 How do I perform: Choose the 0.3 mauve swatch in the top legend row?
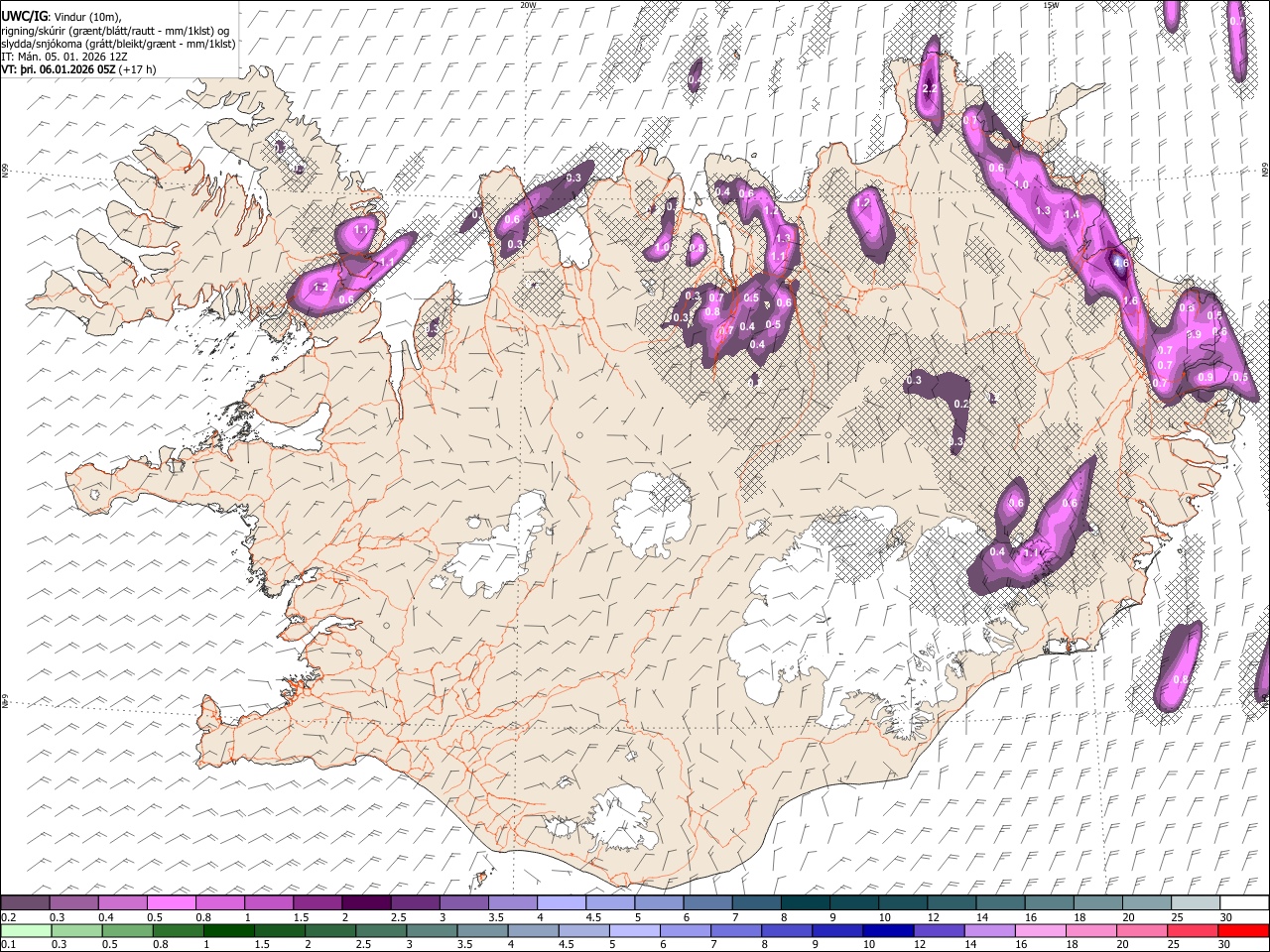point(73,903)
